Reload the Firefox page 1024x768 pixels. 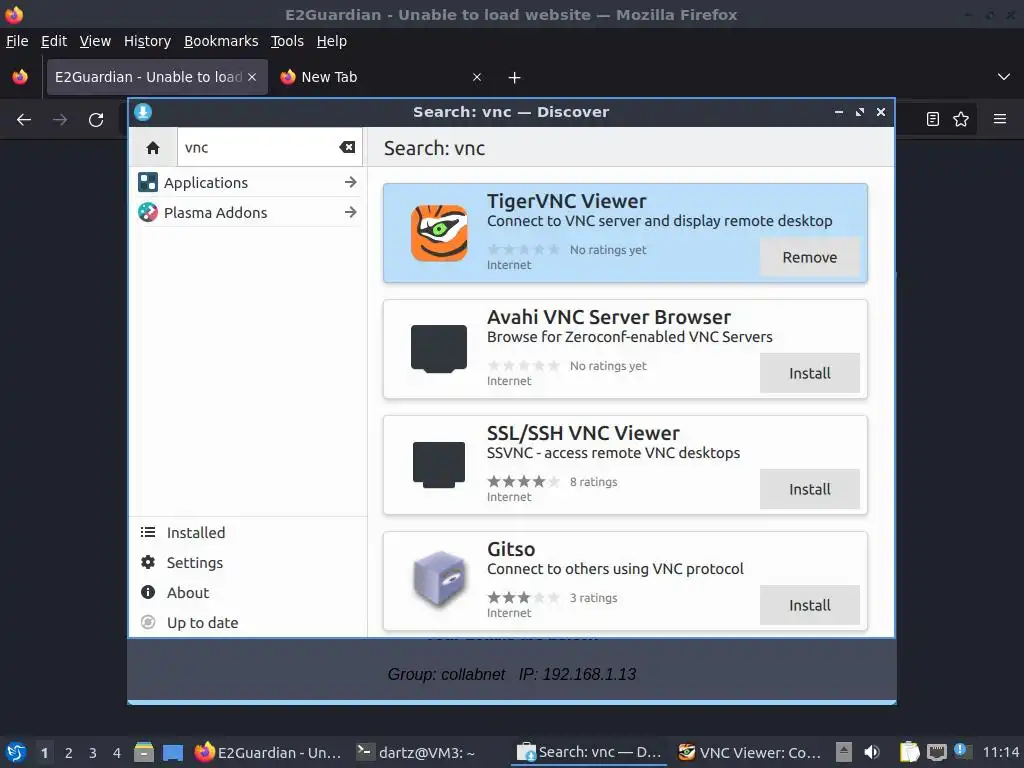coord(96,120)
